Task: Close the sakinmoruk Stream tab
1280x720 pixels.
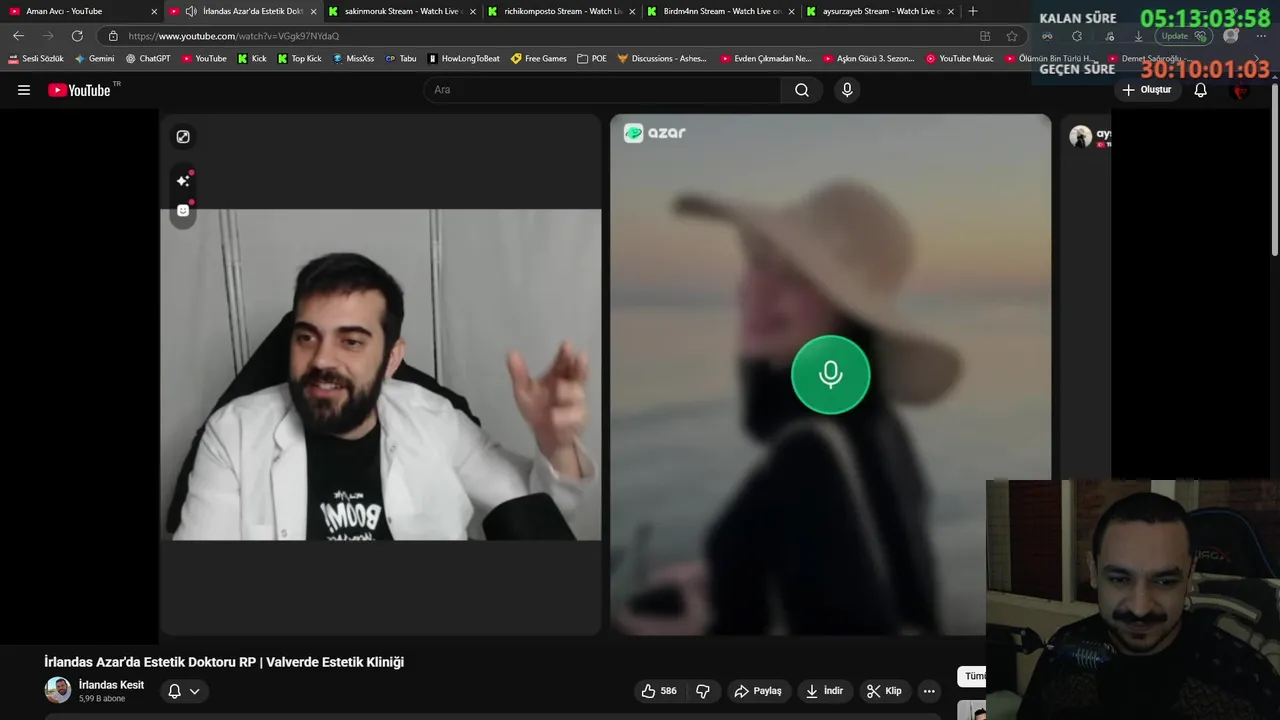Action: click(x=473, y=11)
